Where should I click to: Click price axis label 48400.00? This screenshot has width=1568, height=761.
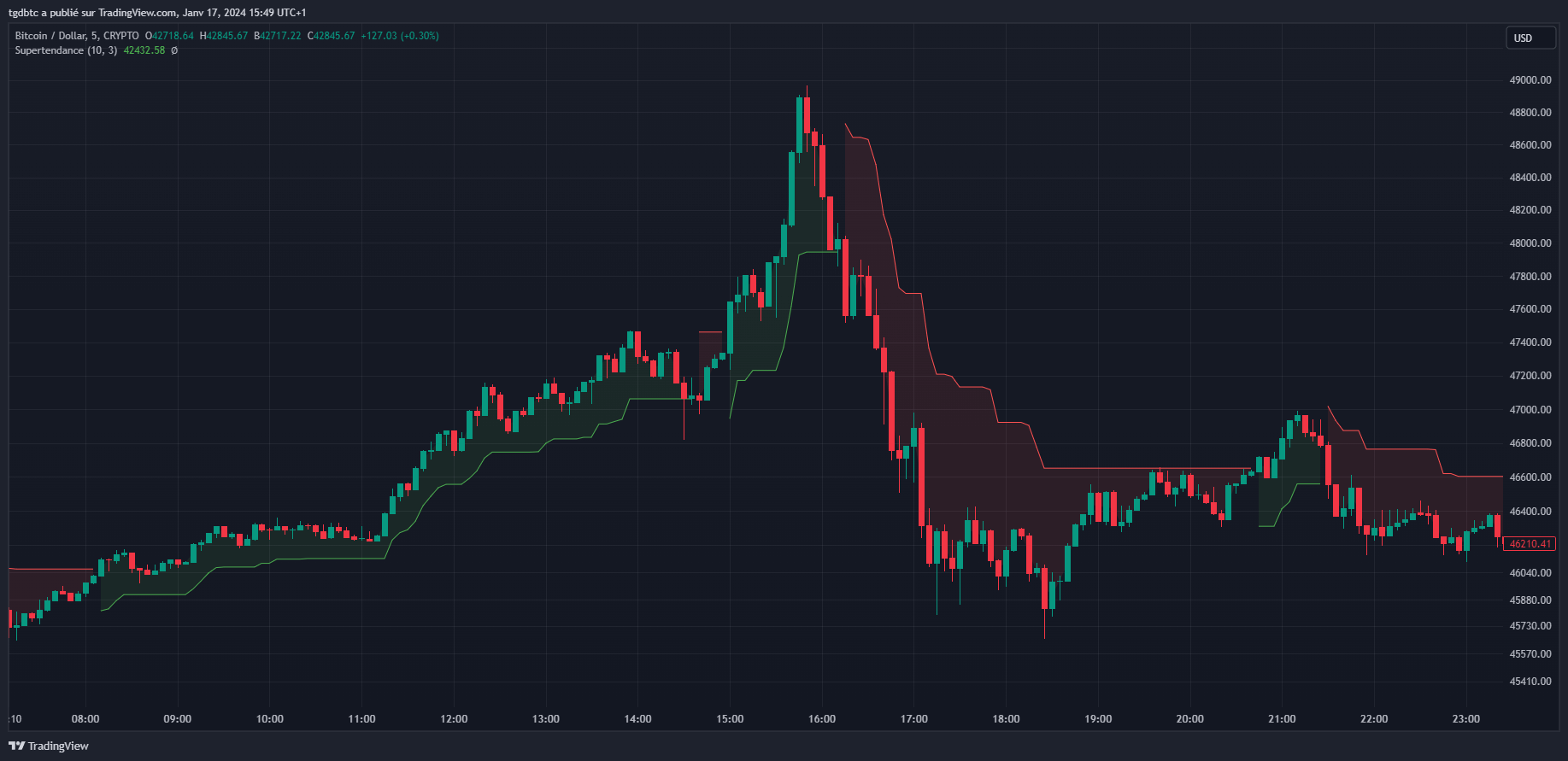pyautogui.click(x=1530, y=178)
